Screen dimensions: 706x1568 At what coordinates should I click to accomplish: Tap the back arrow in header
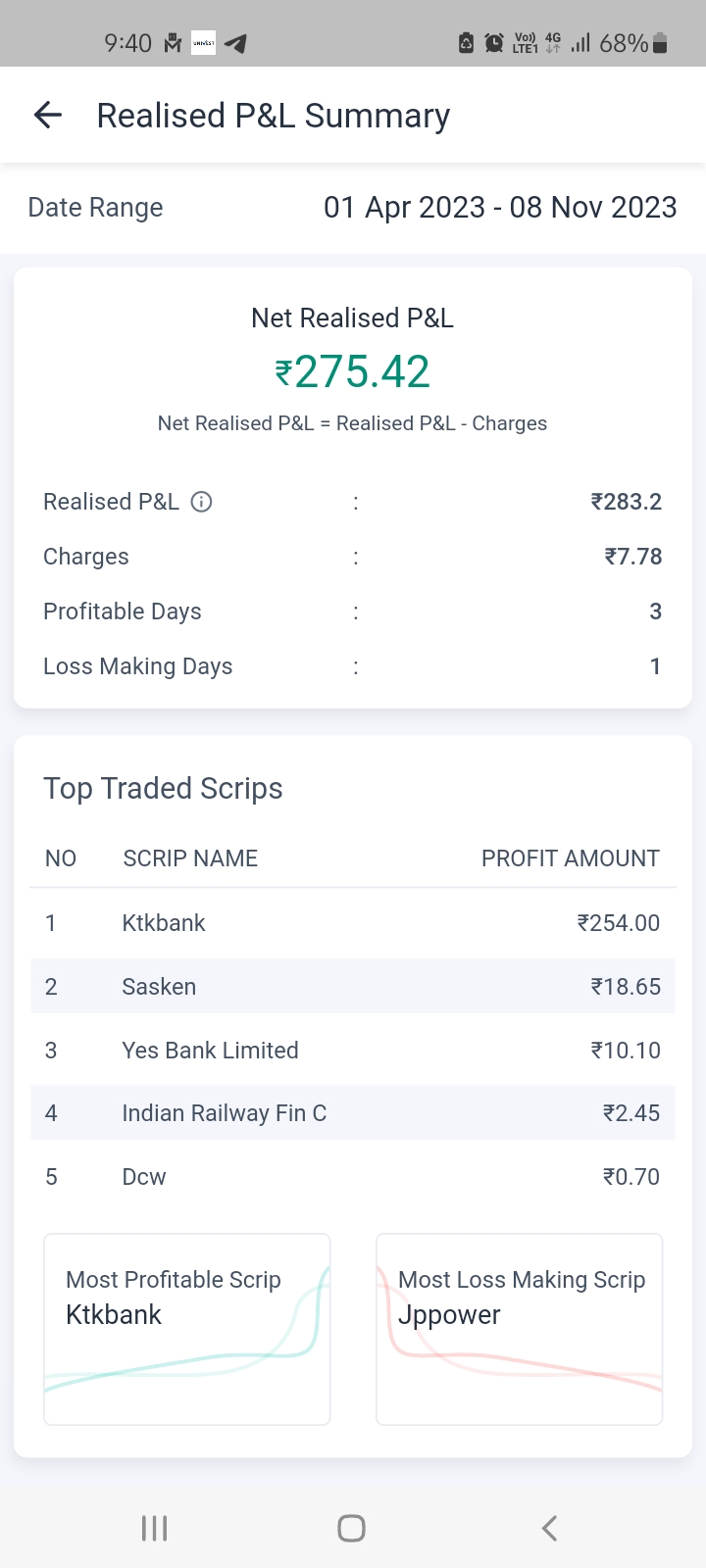coord(48,116)
